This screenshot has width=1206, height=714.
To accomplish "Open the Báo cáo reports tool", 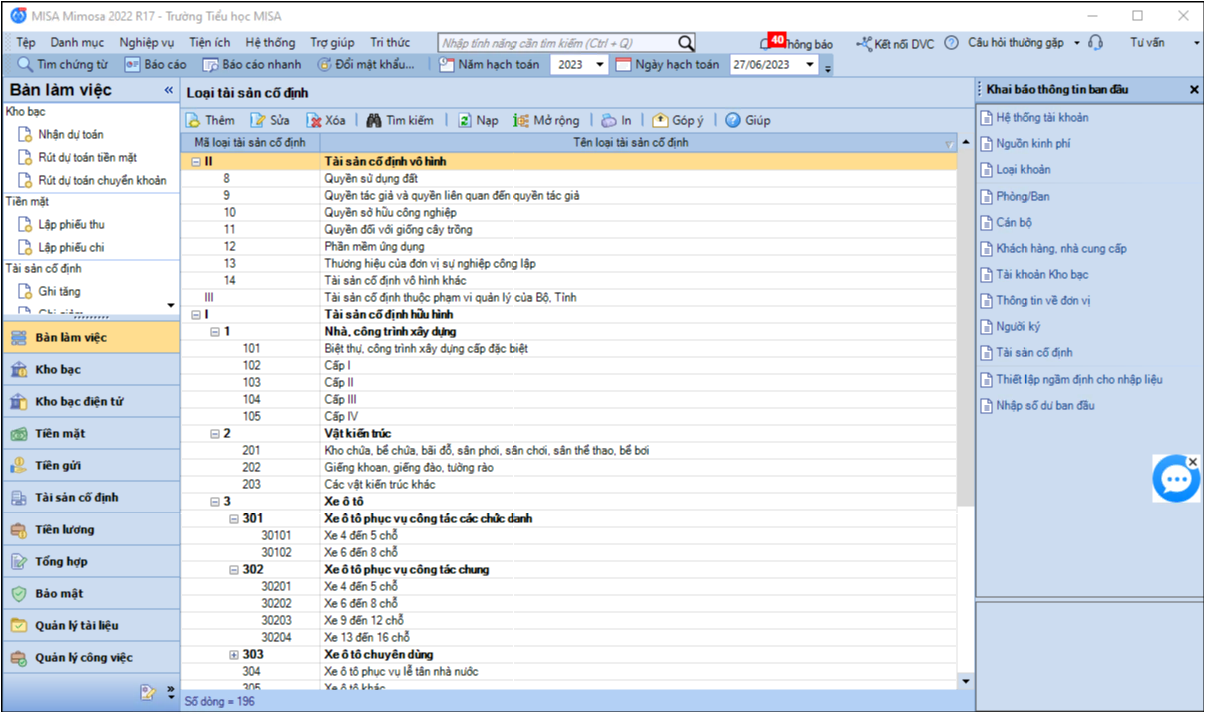I will click(x=155, y=64).
